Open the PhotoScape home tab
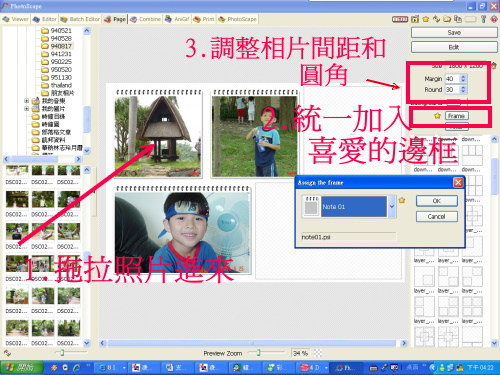The height and width of the screenshot is (375, 500). coord(237,19)
